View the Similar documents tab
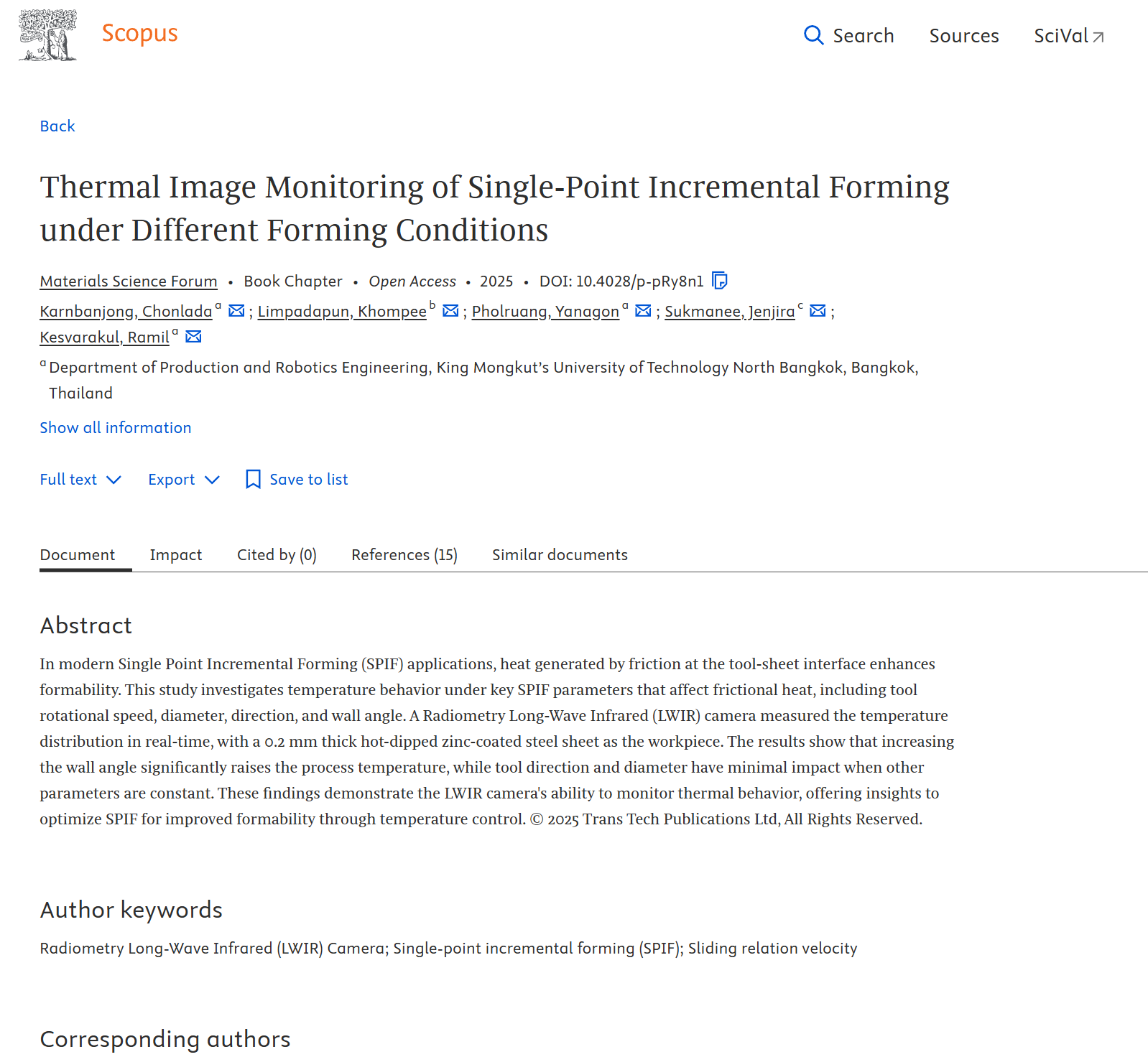The width and height of the screenshot is (1148, 1057). 560,555
